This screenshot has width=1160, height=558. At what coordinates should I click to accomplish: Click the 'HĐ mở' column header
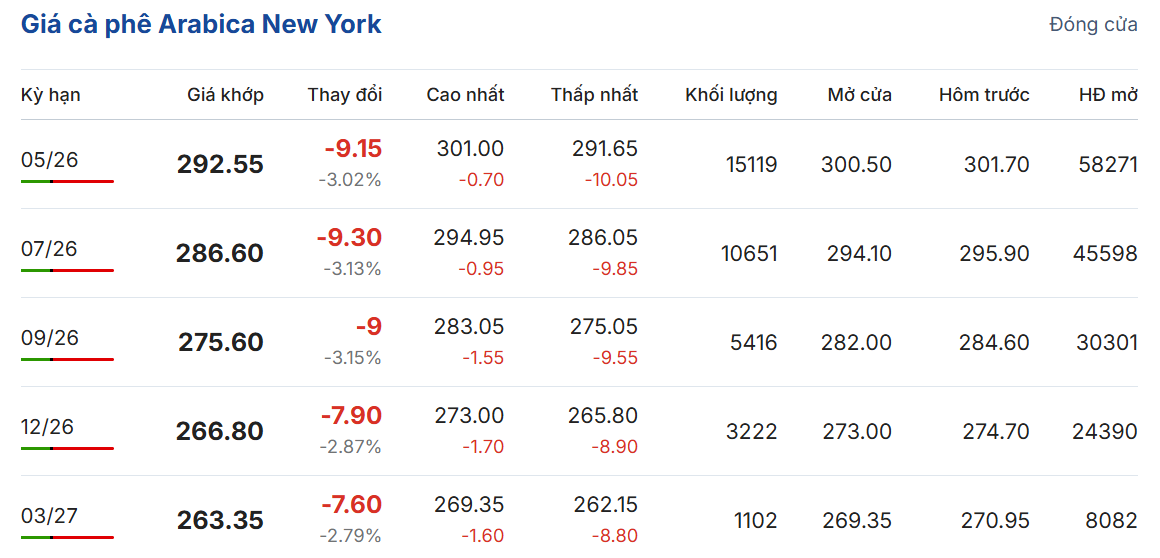click(x=1108, y=95)
